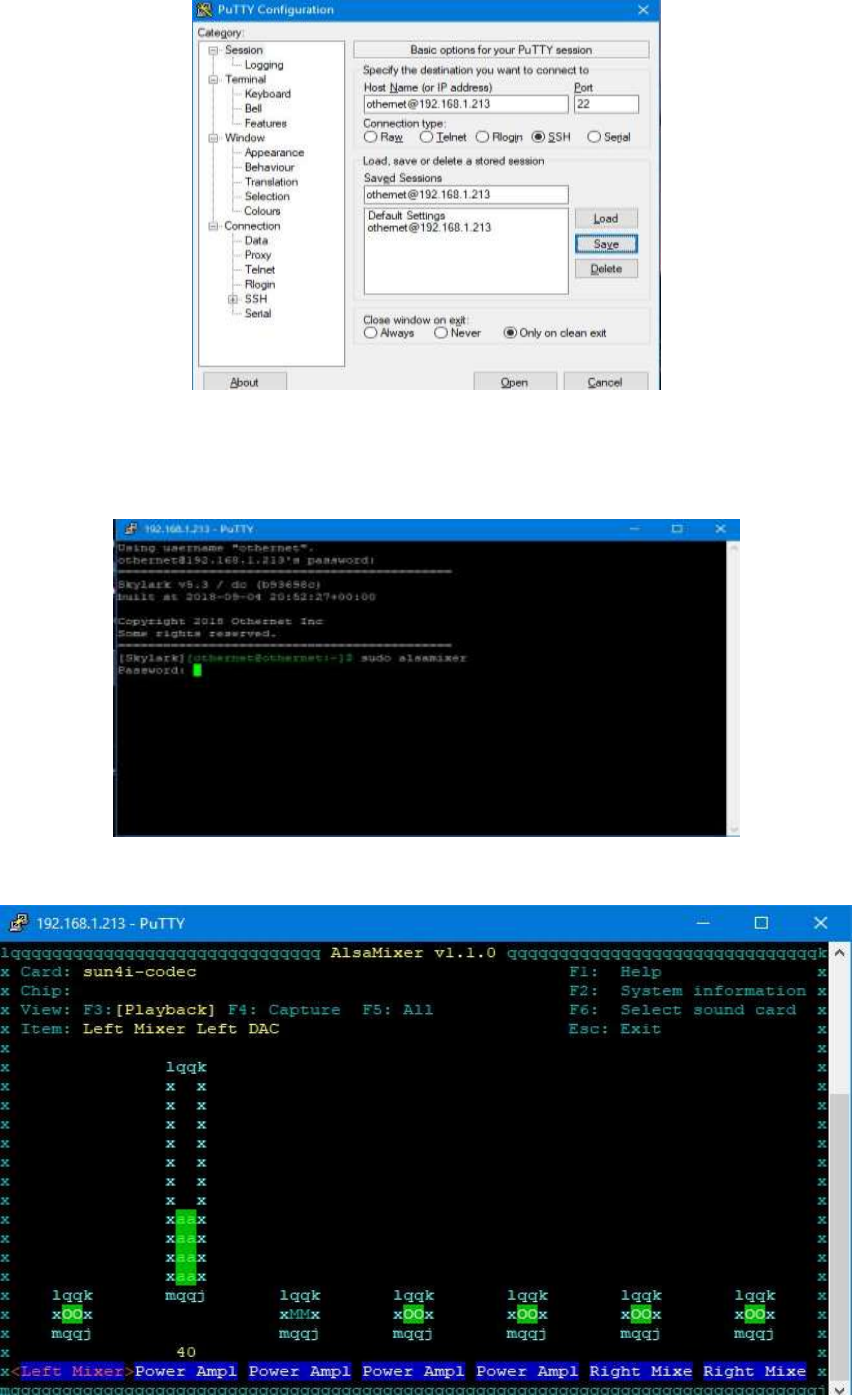Open the Translation category
Image resolution: width=852 pixels, height=1395 pixels.
pos(271,182)
